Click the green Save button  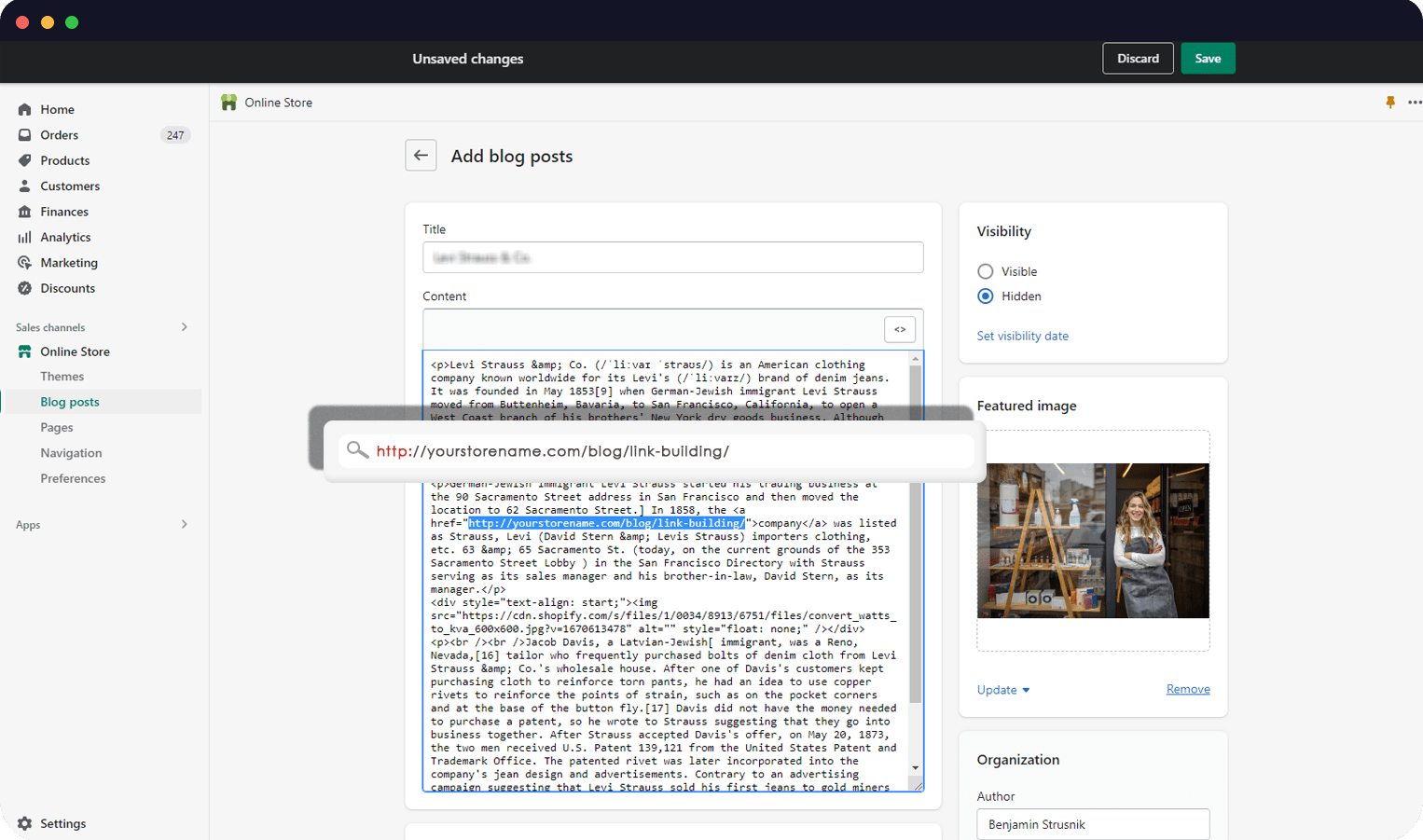[x=1208, y=59]
